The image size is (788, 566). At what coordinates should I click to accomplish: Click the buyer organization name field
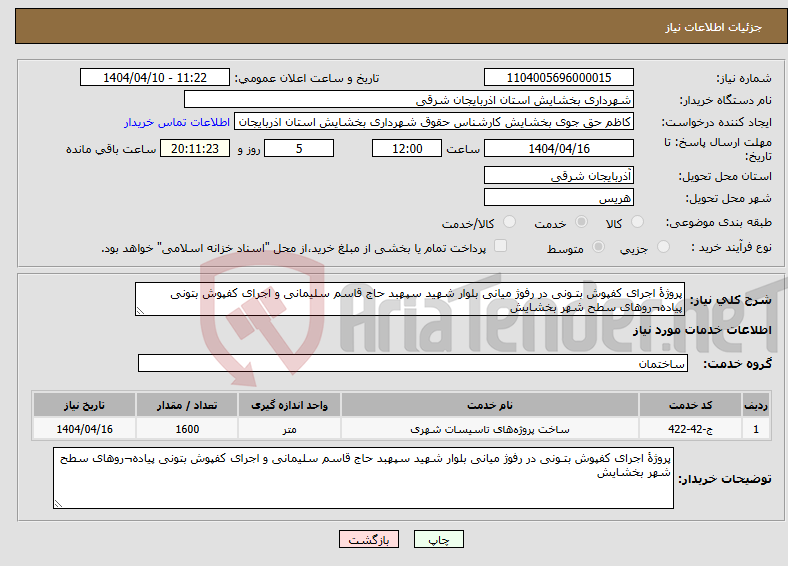point(409,100)
